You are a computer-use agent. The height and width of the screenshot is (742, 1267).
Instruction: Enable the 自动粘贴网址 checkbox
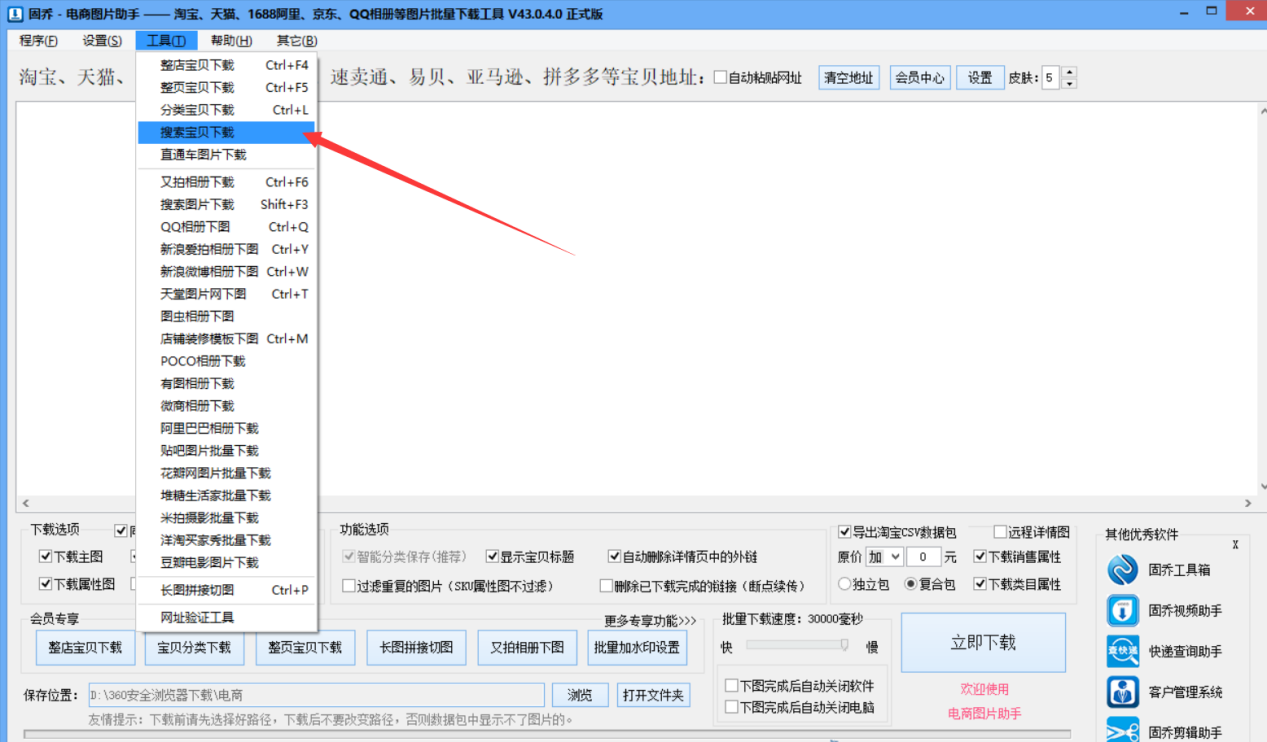pyautogui.click(x=720, y=78)
